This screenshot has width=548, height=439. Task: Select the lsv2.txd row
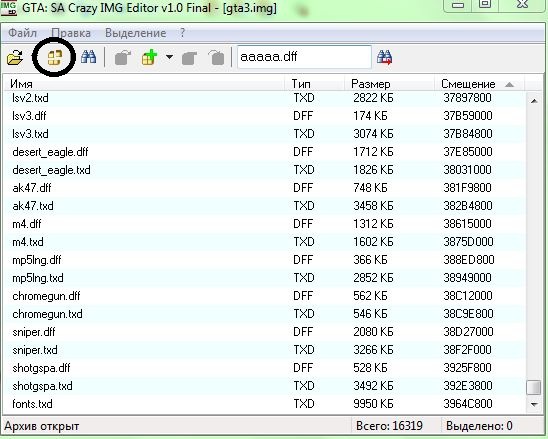tap(265, 98)
